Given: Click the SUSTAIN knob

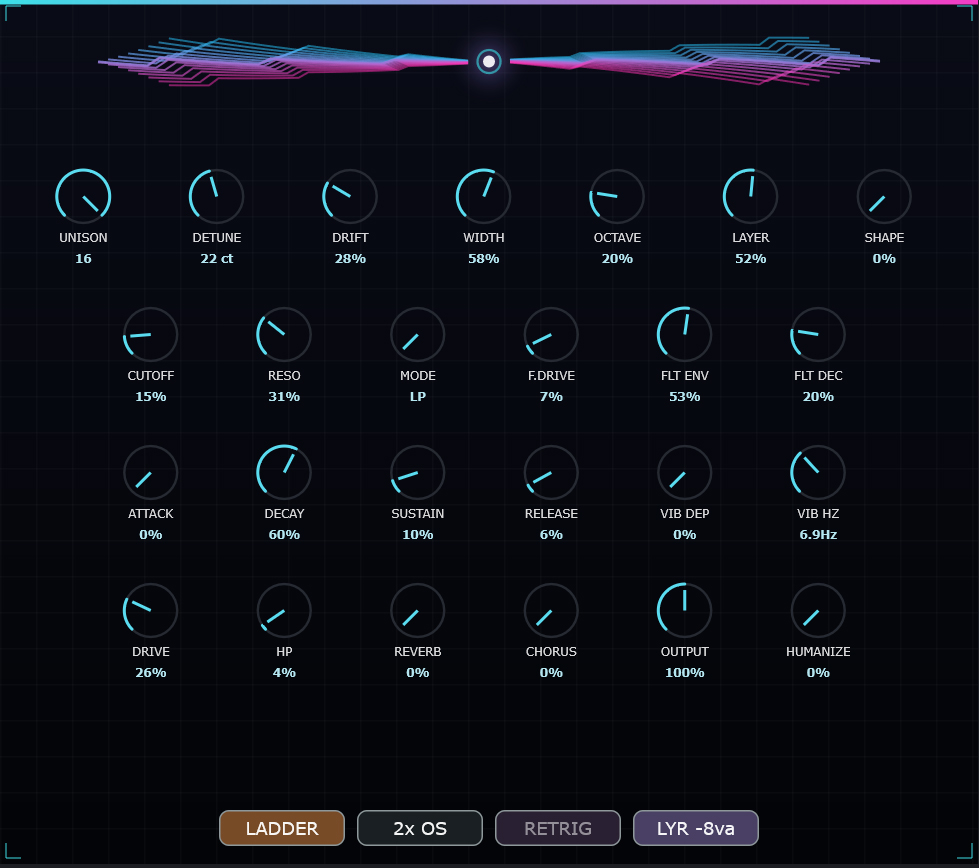Looking at the screenshot, I should 418,473.
